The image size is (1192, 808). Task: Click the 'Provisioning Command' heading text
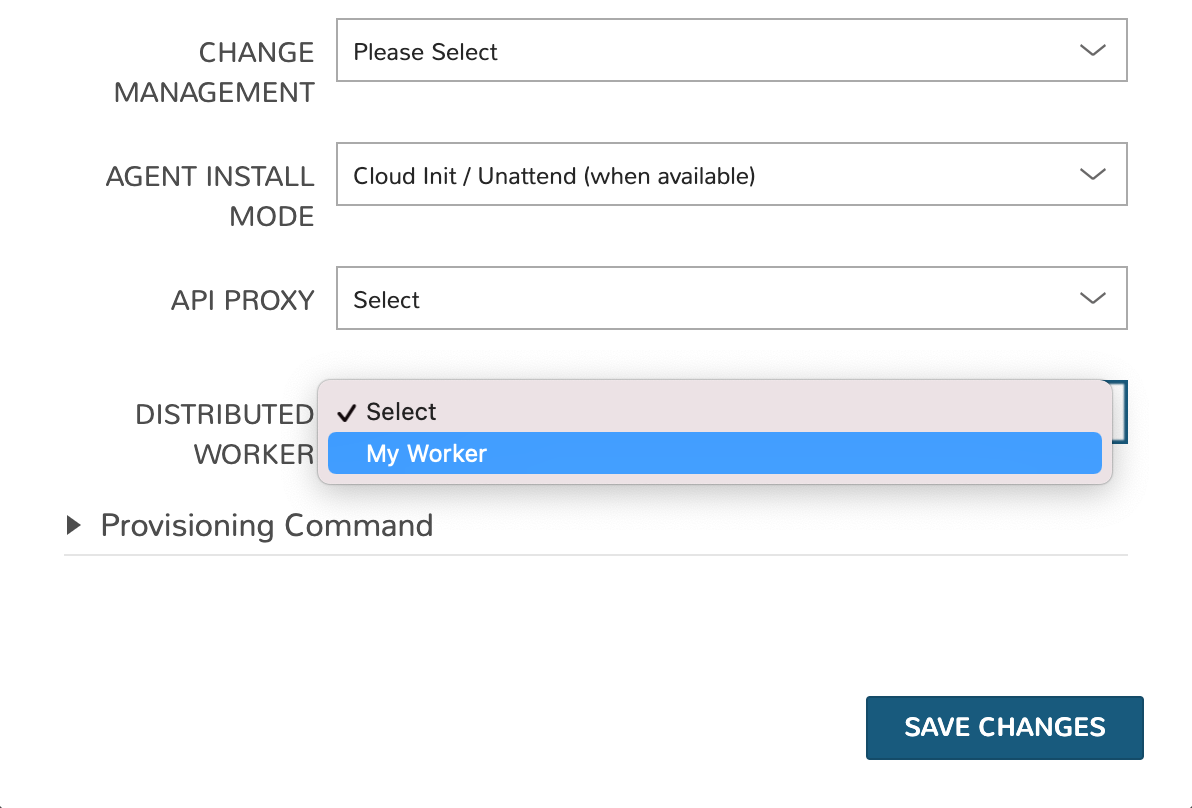pyautogui.click(x=267, y=525)
